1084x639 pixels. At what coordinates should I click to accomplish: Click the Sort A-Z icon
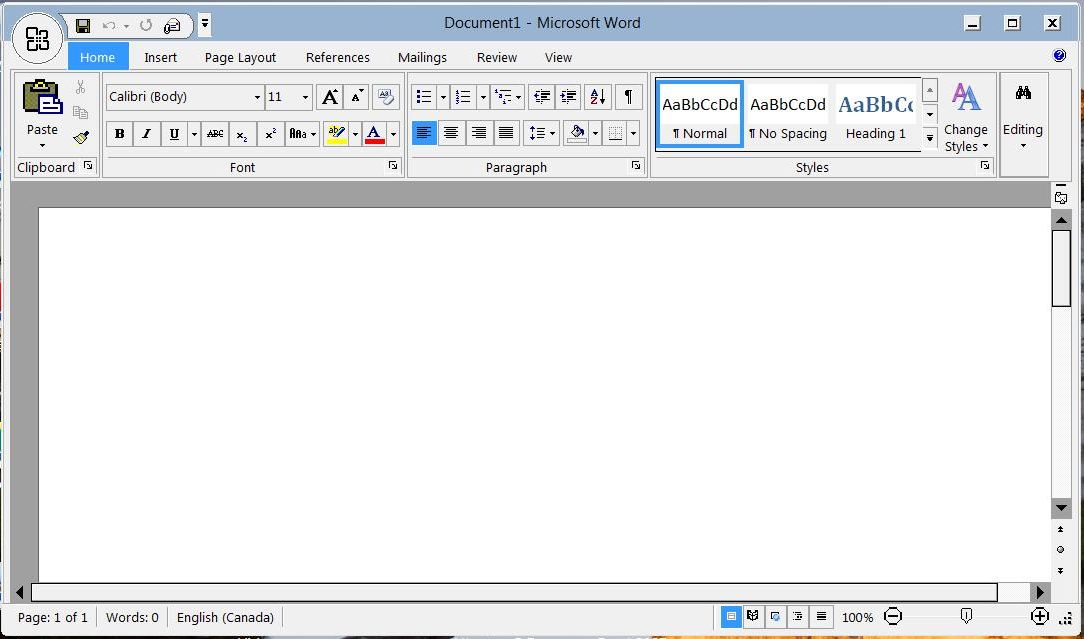(598, 97)
